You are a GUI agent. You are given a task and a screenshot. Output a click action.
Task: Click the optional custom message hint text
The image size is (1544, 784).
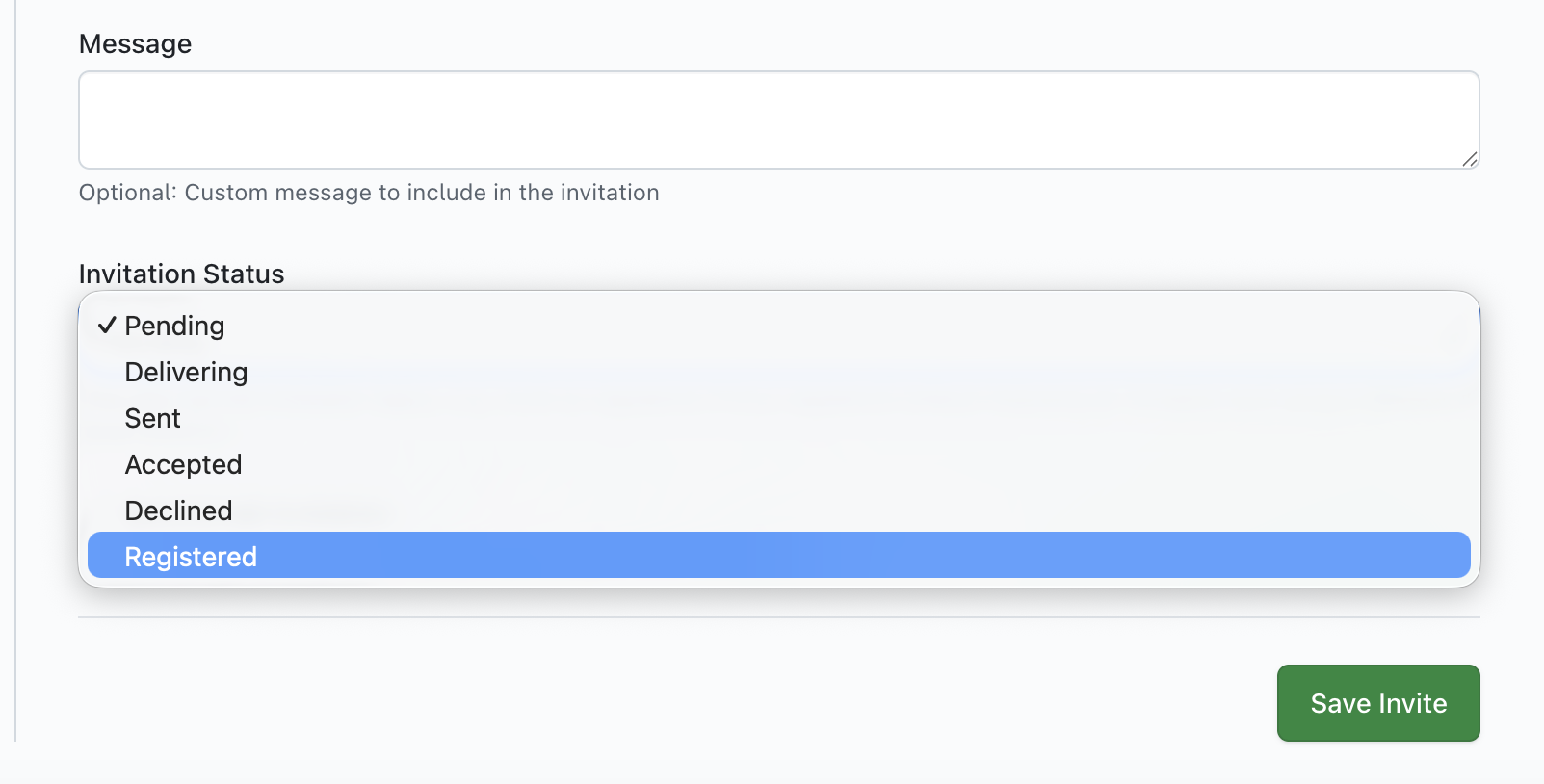coord(369,193)
